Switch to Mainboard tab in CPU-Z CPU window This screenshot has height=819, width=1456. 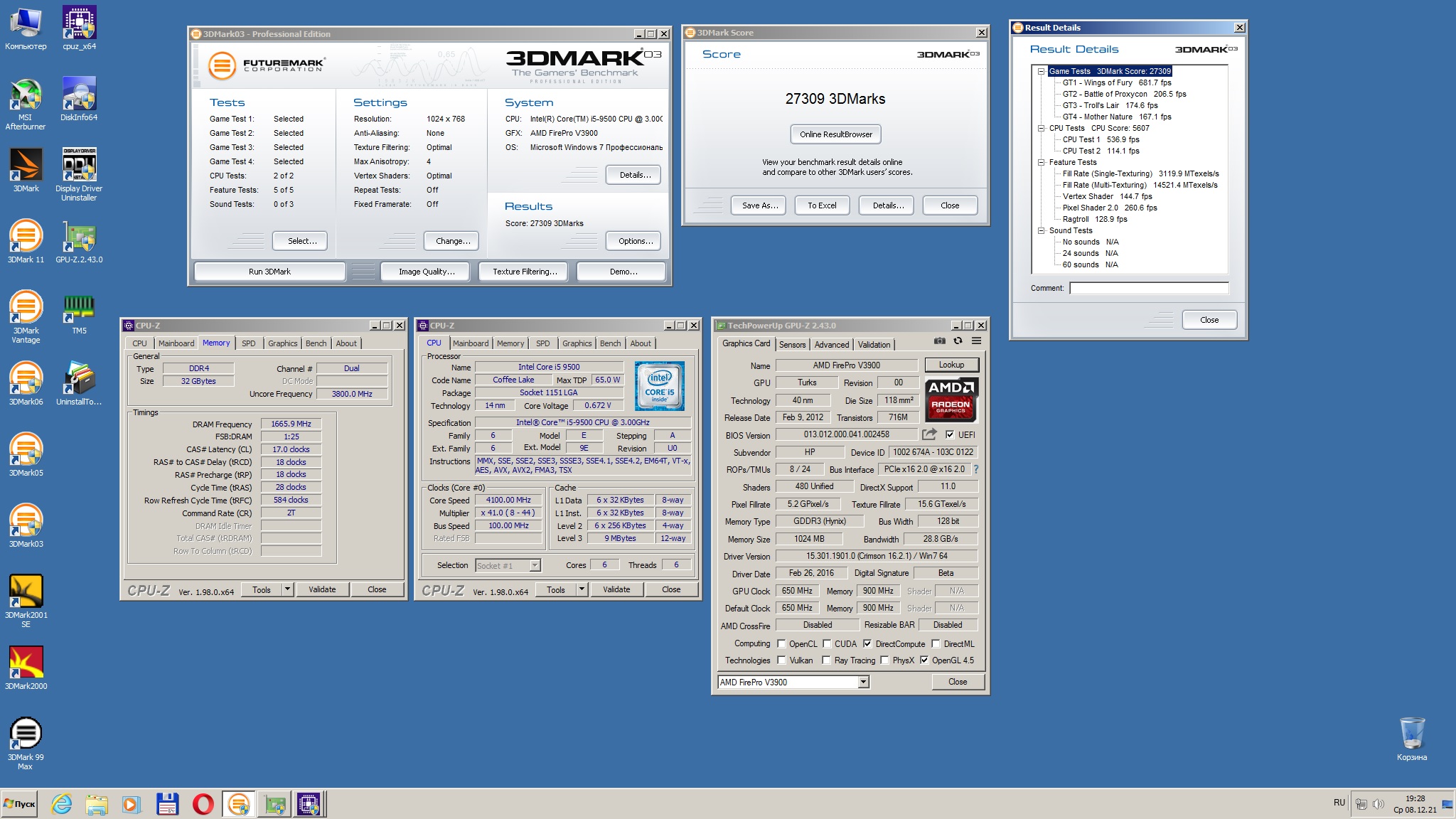click(x=471, y=343)
